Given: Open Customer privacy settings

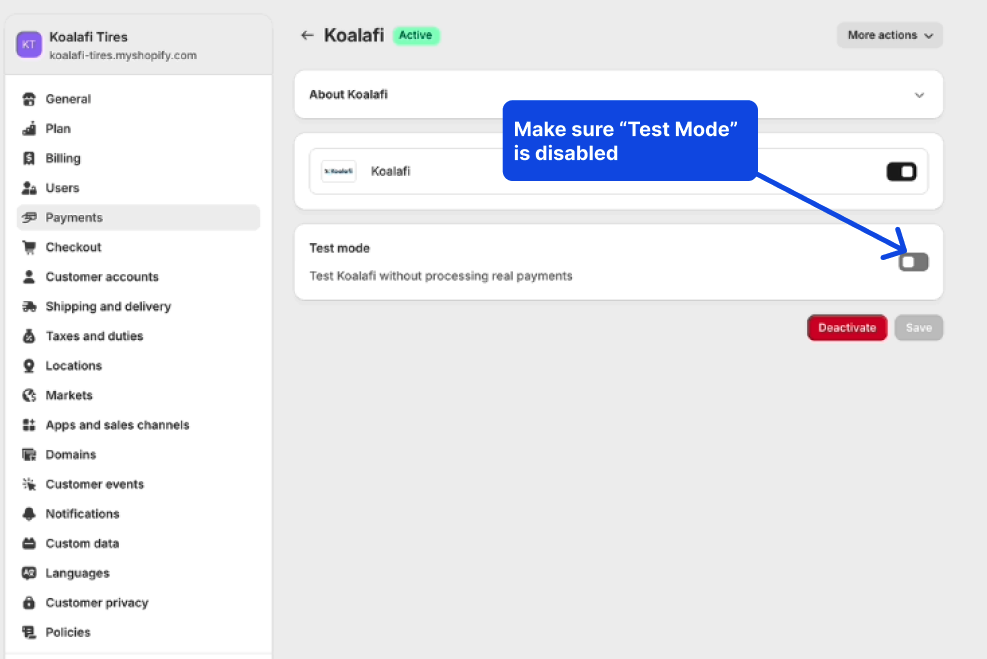Looking at the screenshot, I should tap(138, 602).
